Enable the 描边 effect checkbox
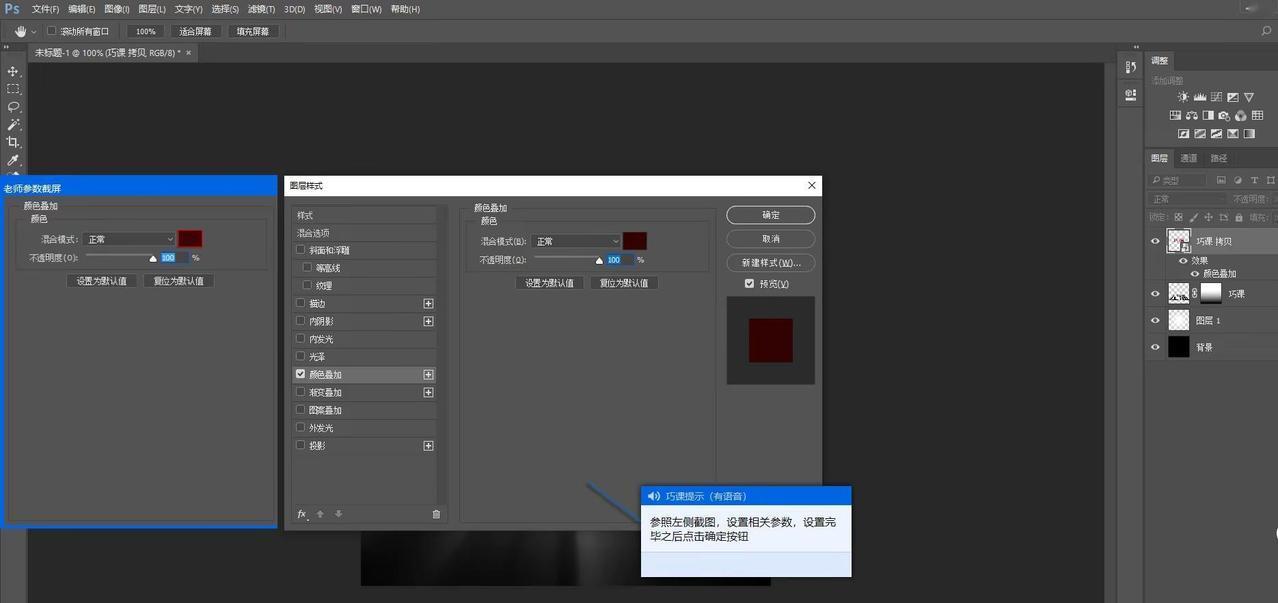Viewport: 1278px width, 603px height. pyautogui.click(x=301, y=303)
